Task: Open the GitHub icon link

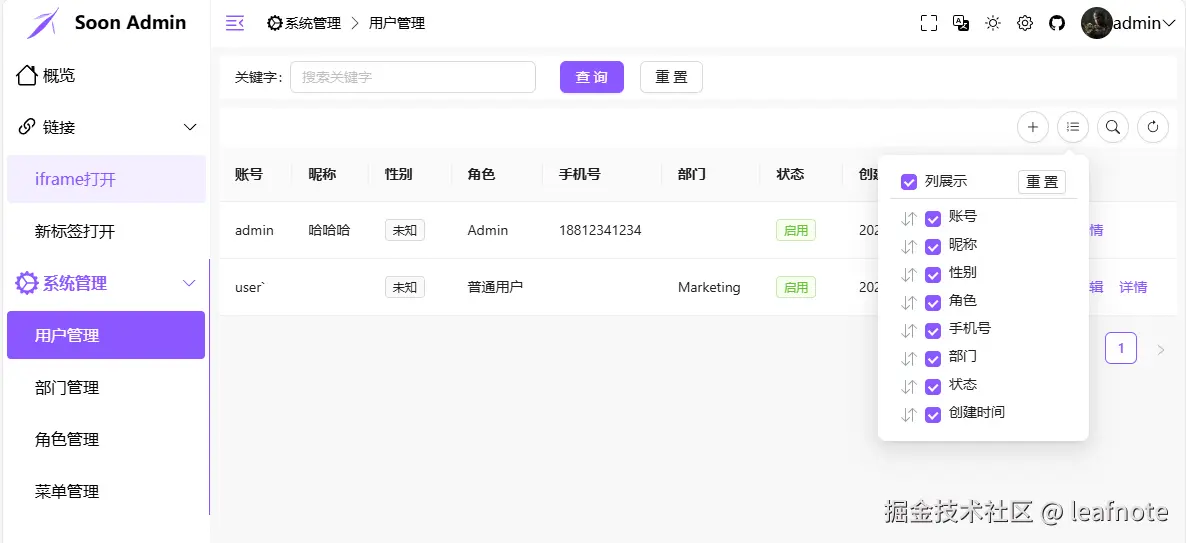Action: (1057, 23)
